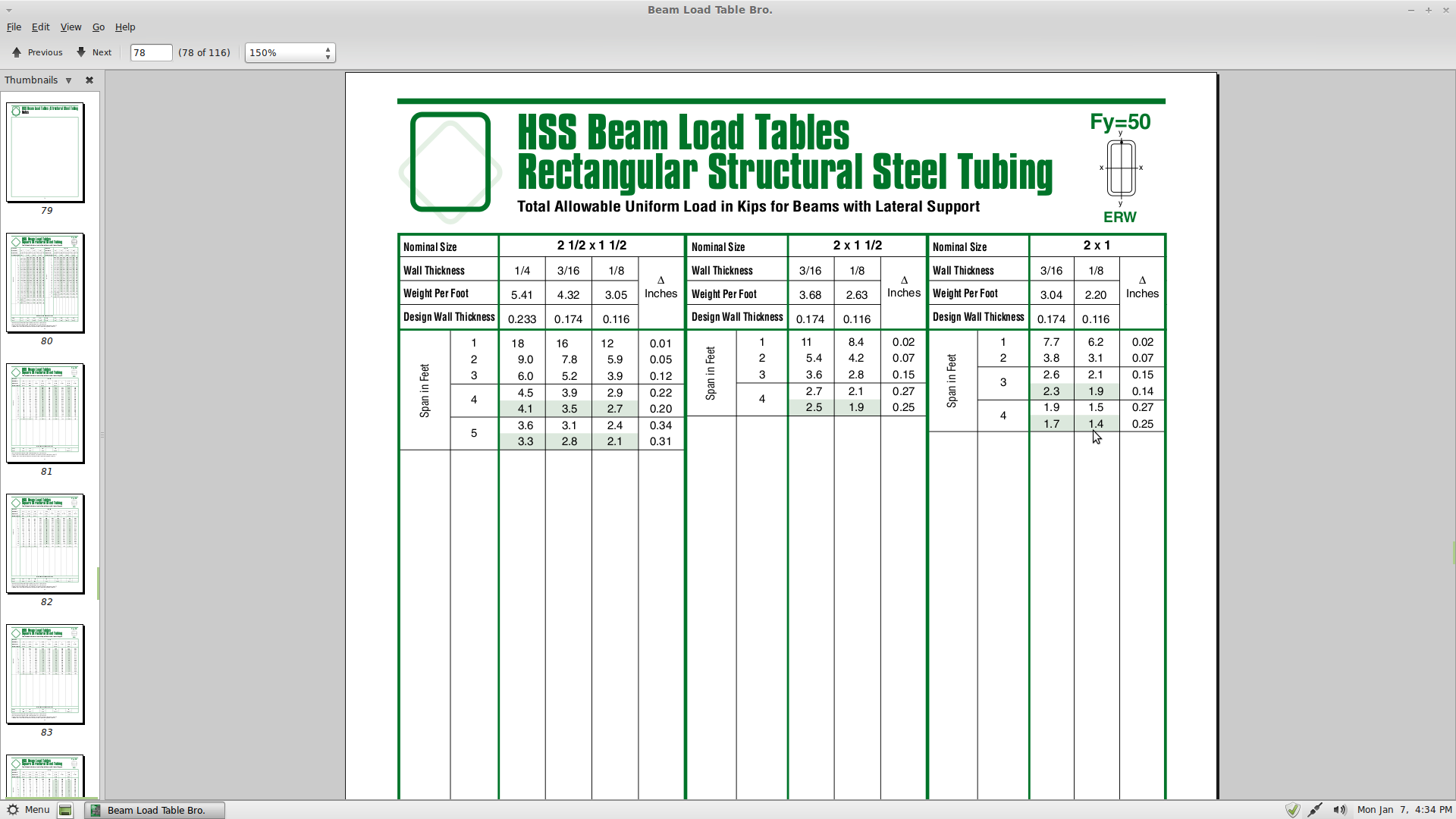
Task: Click highlighted load value 3.3
Action: pyautogui.click(x=526, y=441)
